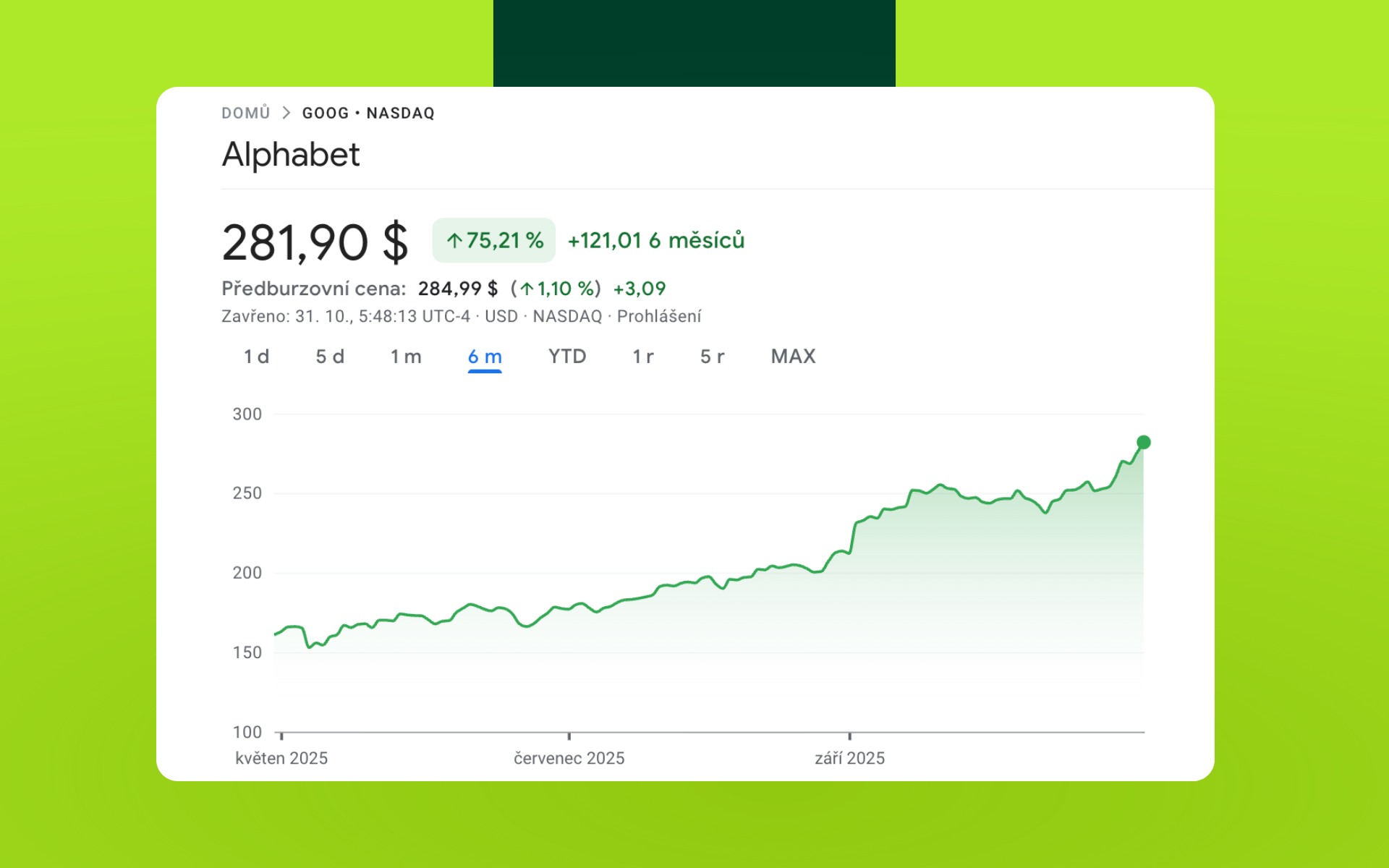Click the květen 2025 axis label

(281, 758)
